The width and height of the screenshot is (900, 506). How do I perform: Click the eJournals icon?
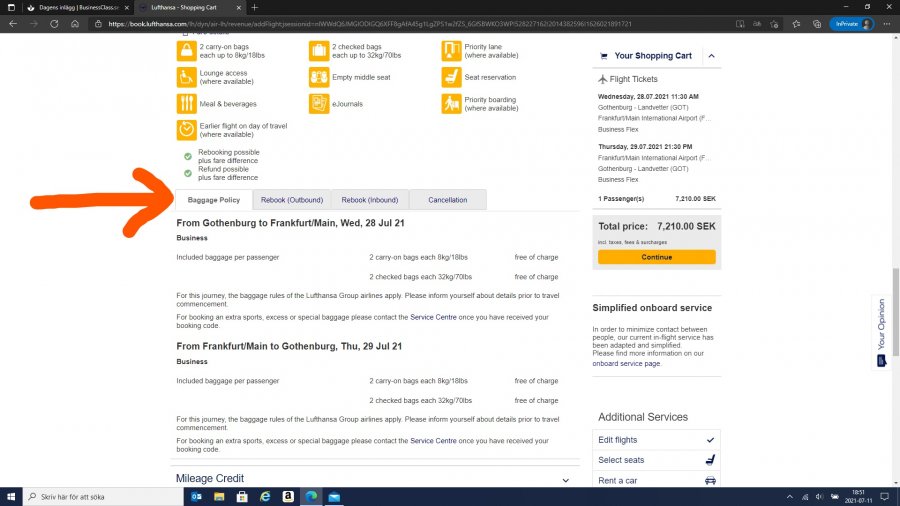click(319, 104)
